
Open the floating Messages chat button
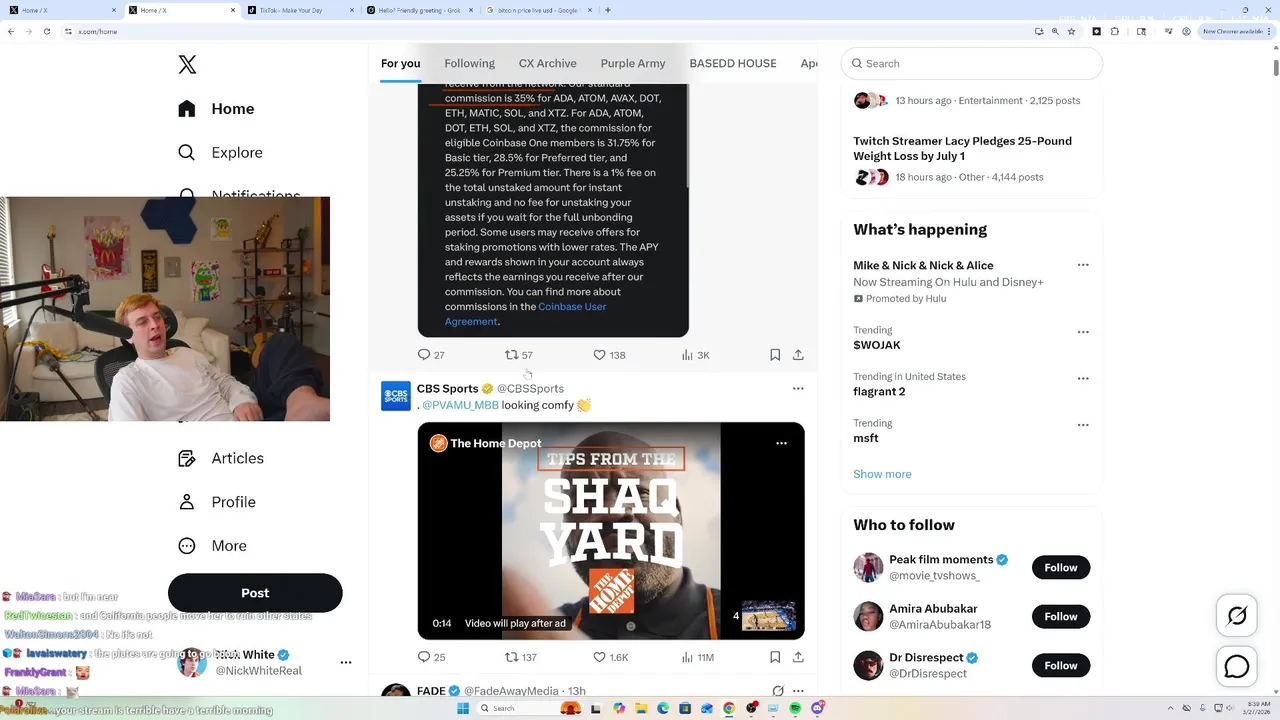tap(1237, 666)
